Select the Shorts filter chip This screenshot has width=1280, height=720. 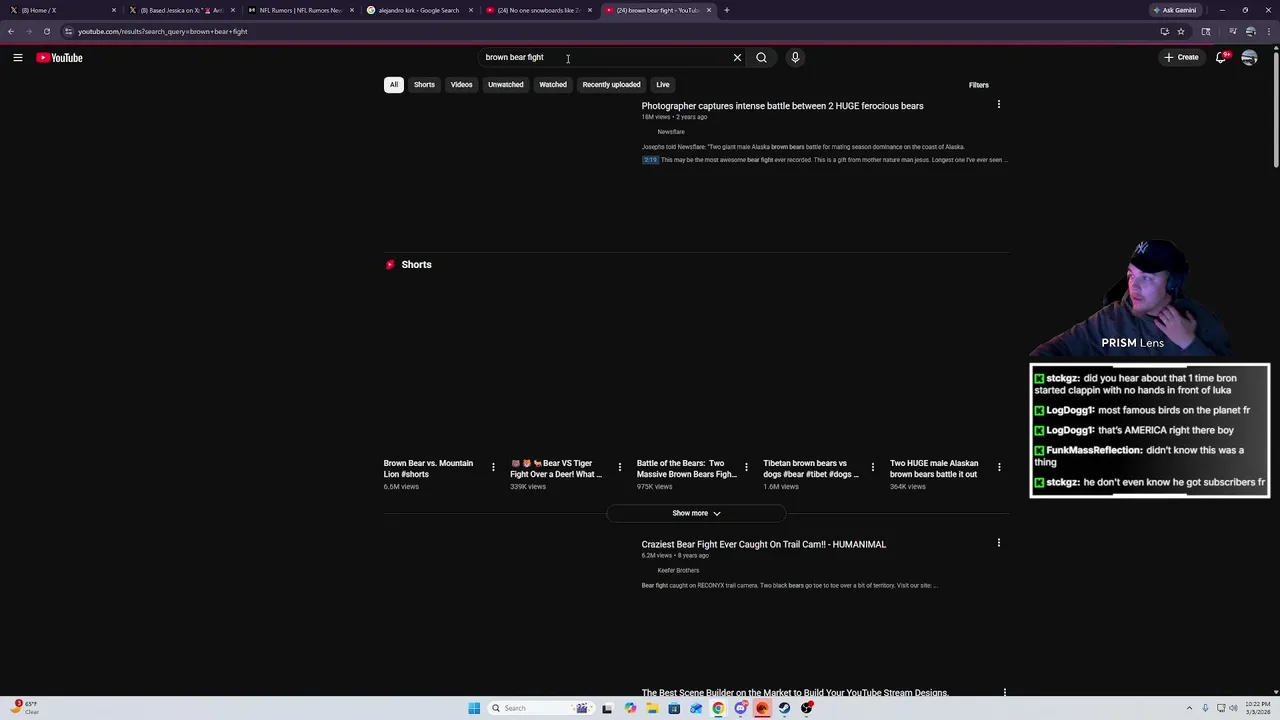pyautogui.click(x=424, y=84)
